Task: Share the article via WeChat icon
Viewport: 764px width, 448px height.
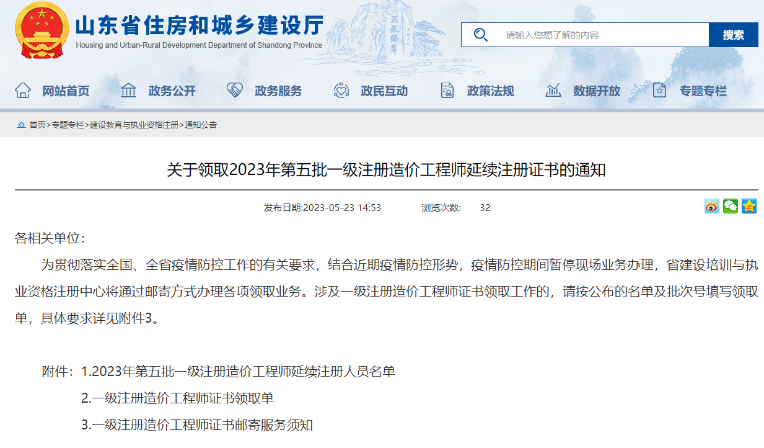Action: pyautogui.click(x=731, y=207)
